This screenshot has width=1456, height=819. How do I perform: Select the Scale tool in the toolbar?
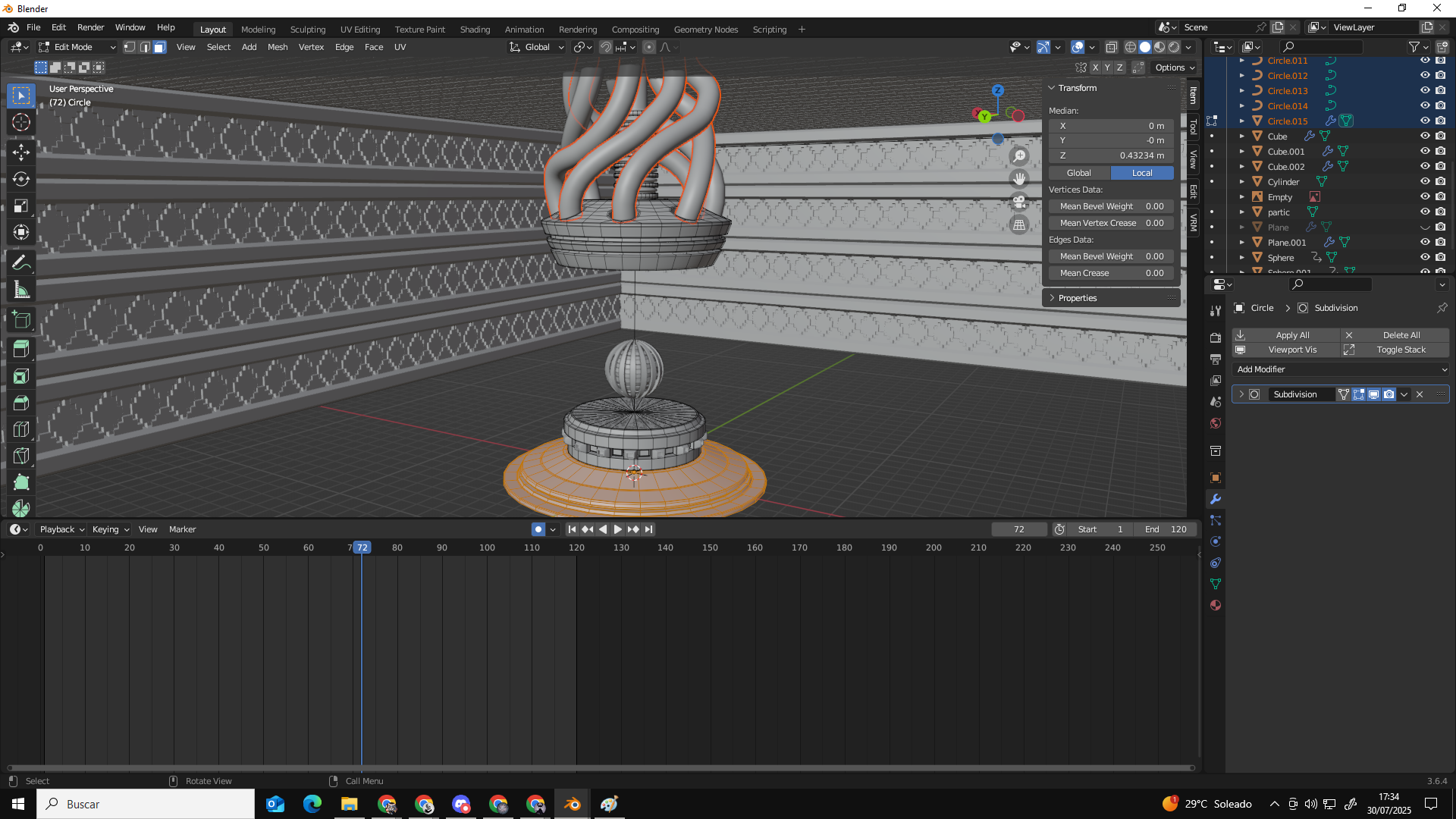click(x=21, y=206)
